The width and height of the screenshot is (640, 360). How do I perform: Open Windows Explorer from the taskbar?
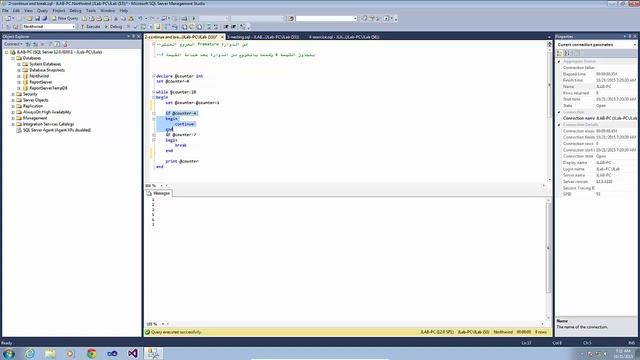(x=50, y=353)
